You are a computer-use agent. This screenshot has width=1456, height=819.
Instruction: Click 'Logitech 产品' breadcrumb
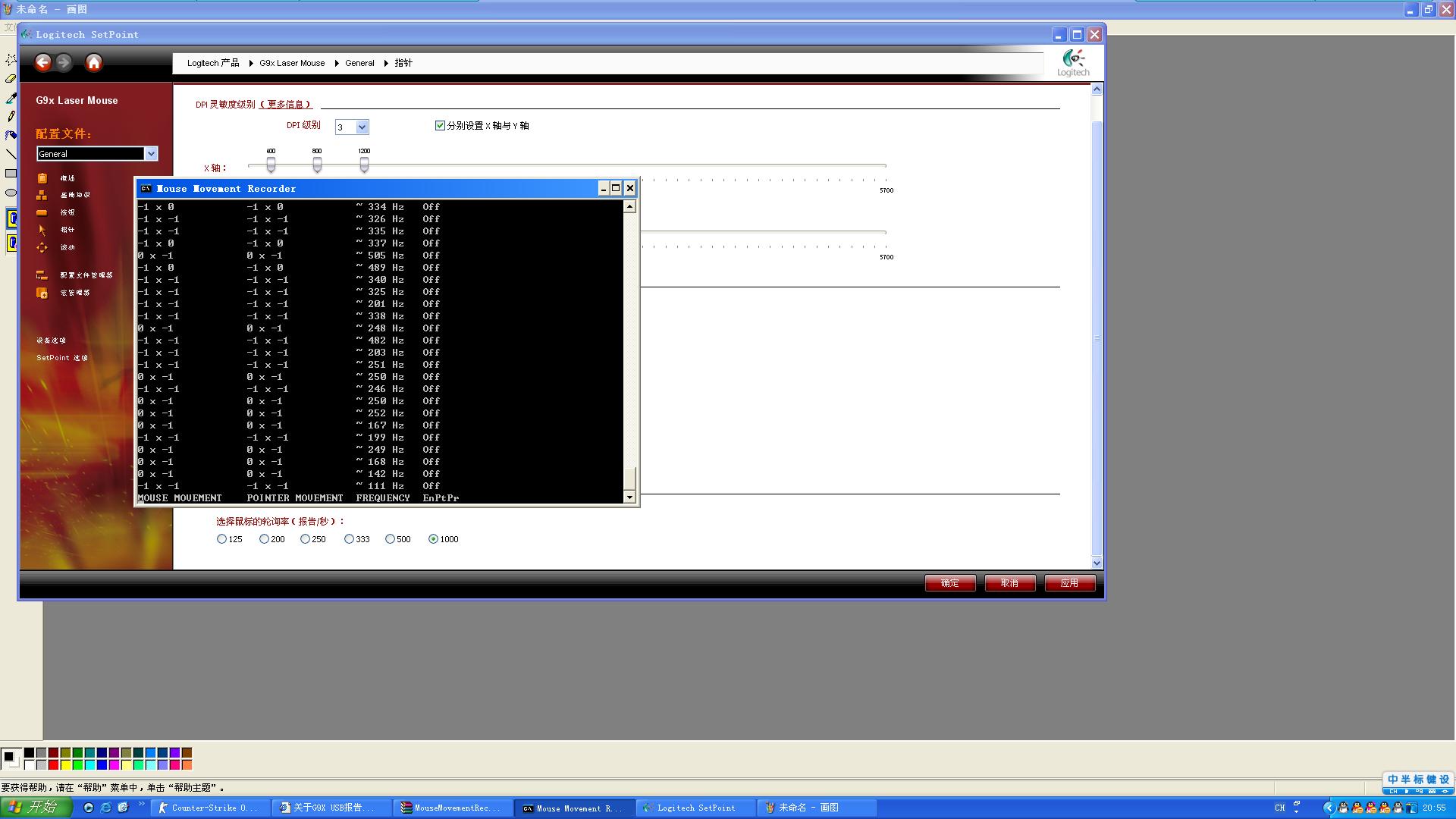[213, 64]
